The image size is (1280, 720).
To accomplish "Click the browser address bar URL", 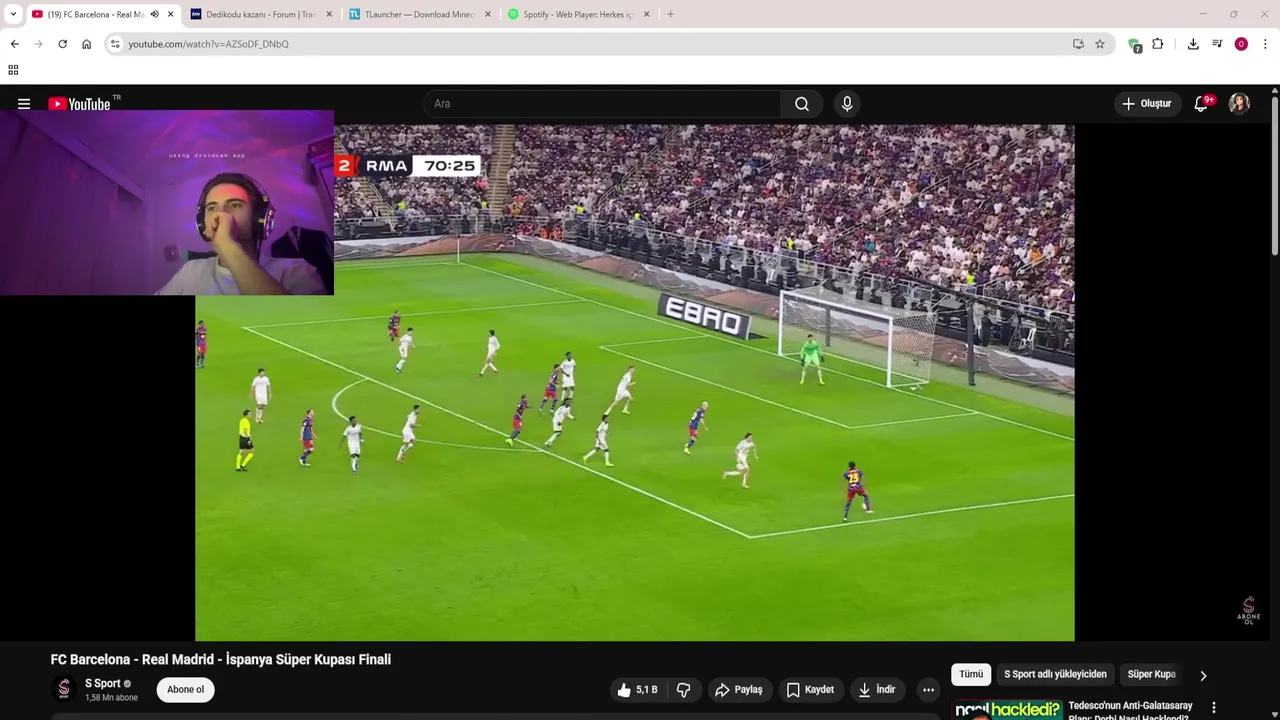I will pos(208,44).
